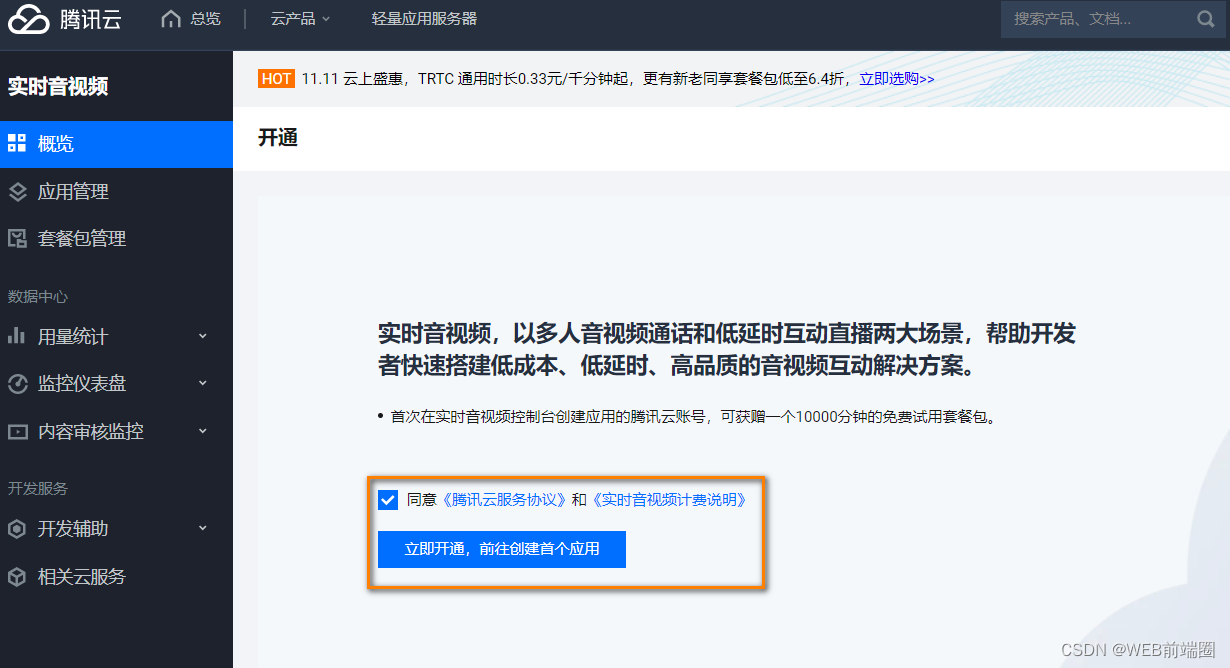Image resolution: width=1230 pixels, height=668 pixels.
Task: Uncheck the agreement checkbox
Action: tap(388, 499)
